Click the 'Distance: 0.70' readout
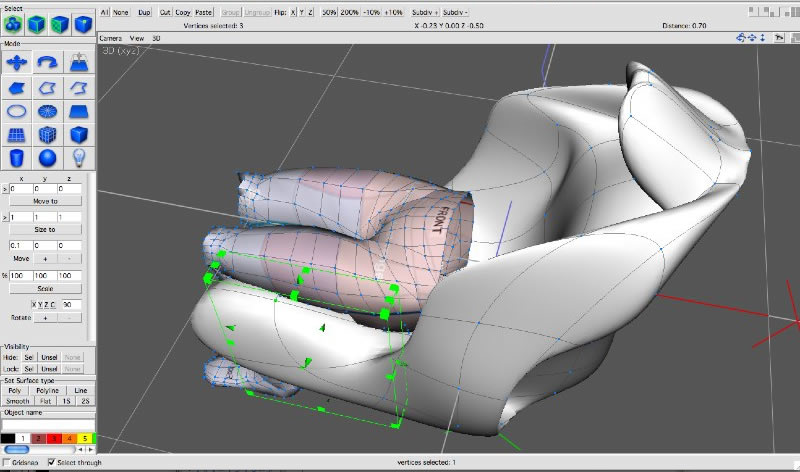Image resolution: width=800 pixels, height=472 pixels. (x=684, y=26)
